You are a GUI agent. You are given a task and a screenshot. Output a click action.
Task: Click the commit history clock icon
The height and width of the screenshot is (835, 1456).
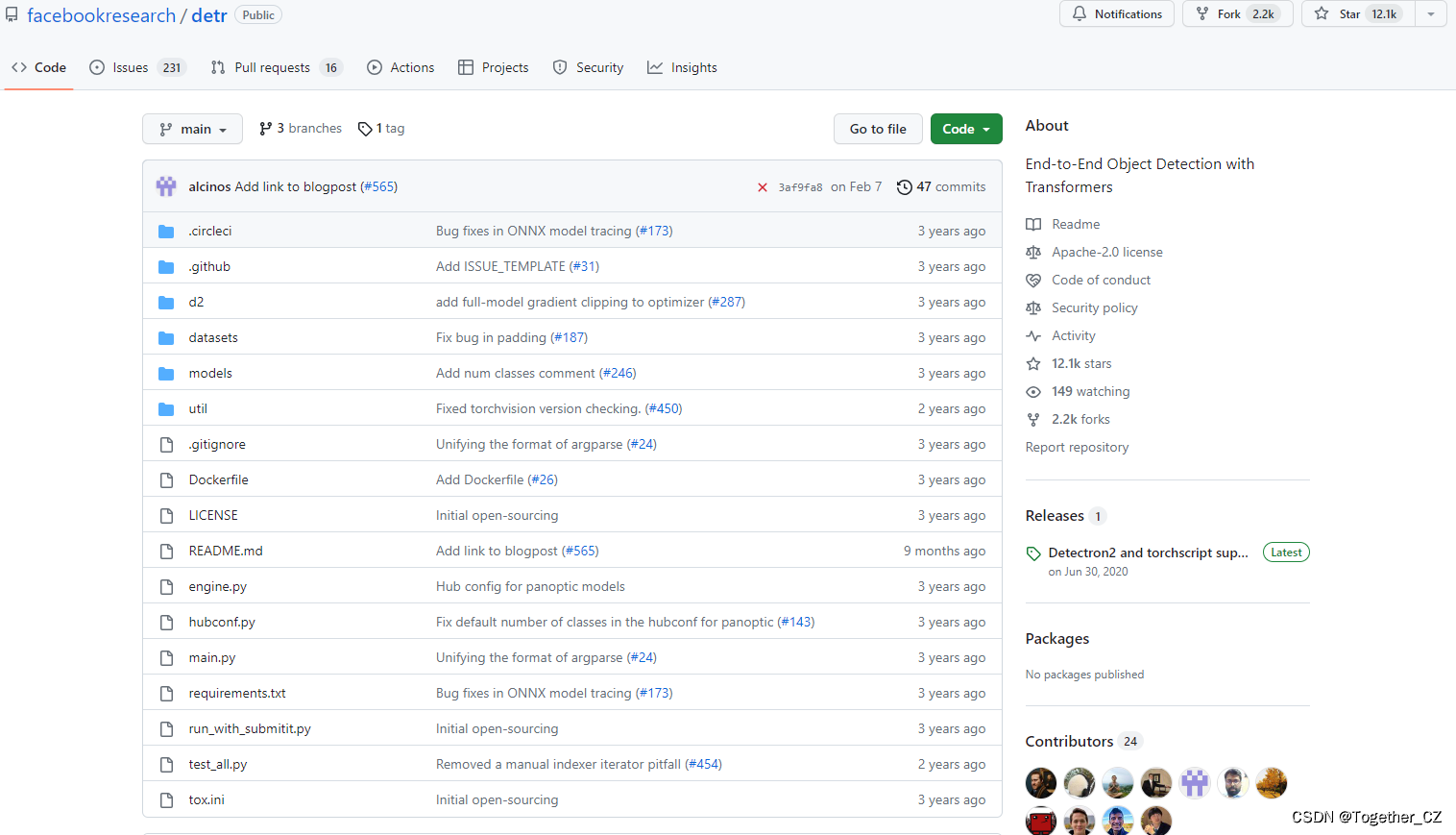904,187
